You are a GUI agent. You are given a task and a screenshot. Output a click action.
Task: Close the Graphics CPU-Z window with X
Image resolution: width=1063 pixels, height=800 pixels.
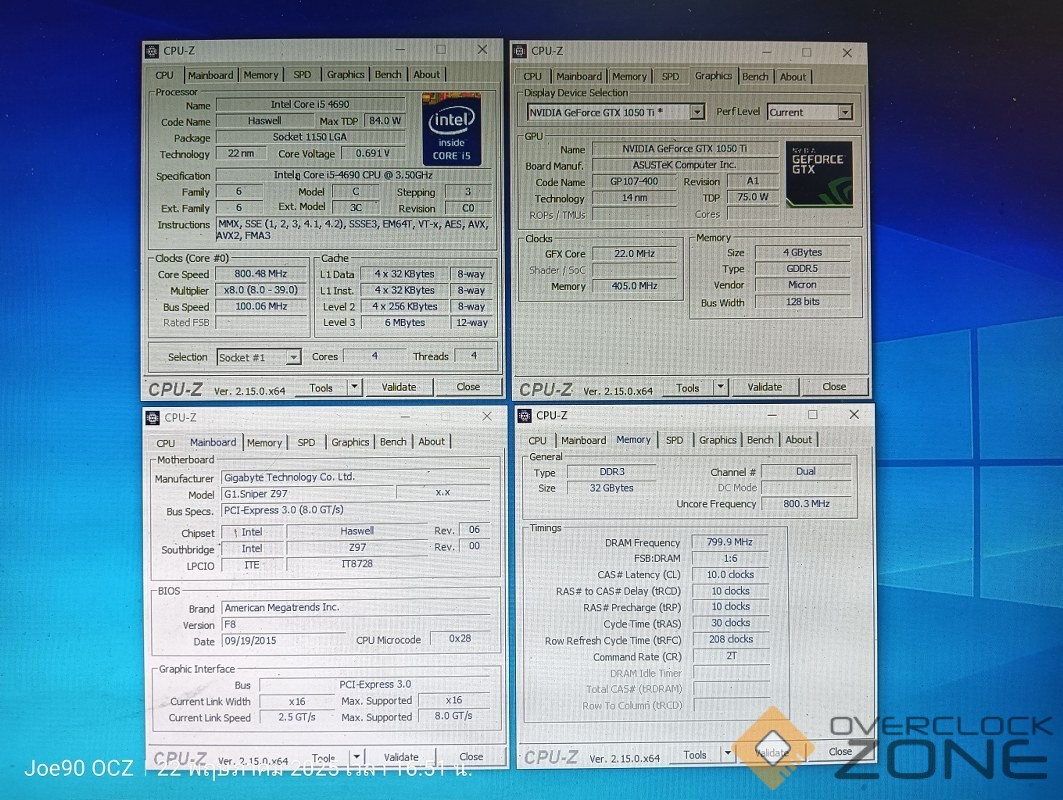point(847,52)
